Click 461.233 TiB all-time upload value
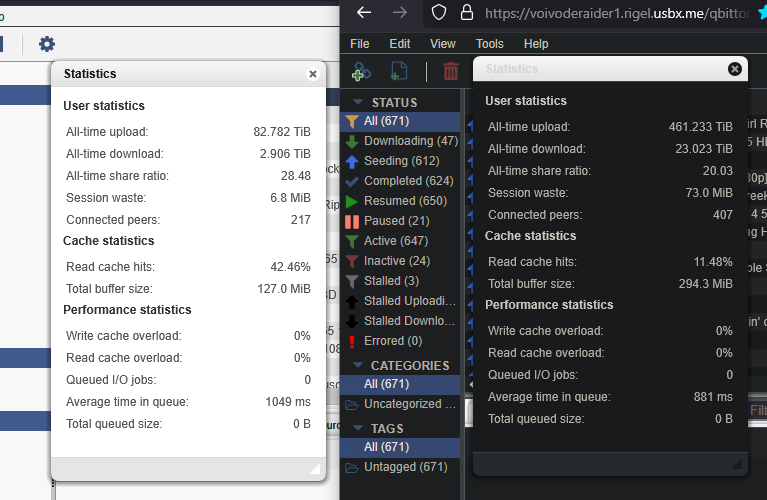This screenshot has height=500, width=767. pyautogui.click(x=700, y=127)
